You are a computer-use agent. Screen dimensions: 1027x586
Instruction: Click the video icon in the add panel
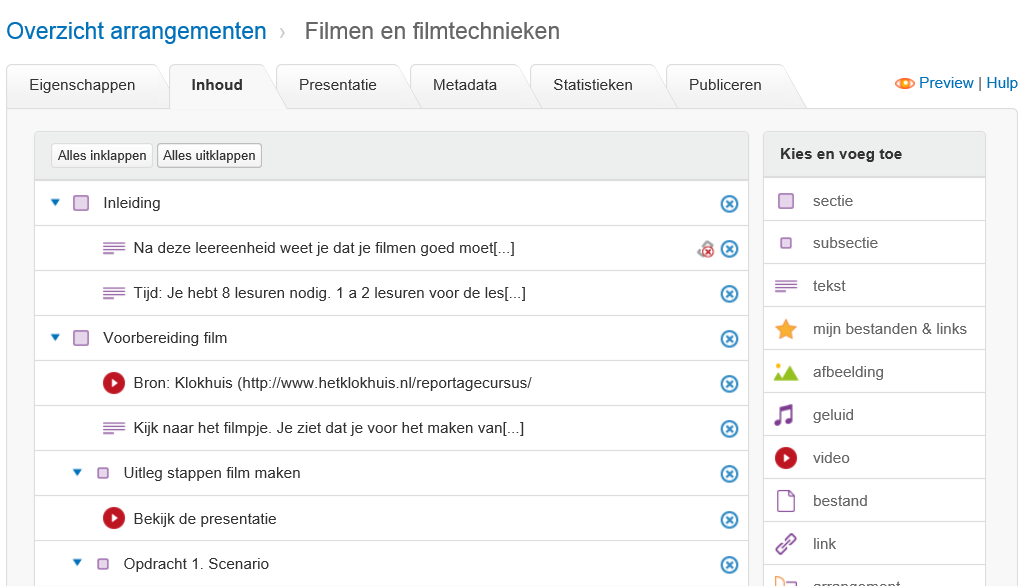(786, 458)
